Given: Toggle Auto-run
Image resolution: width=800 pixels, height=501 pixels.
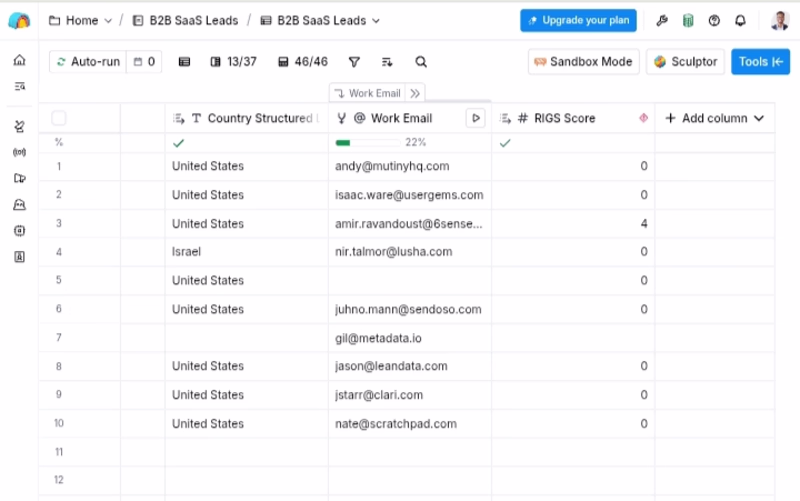Looking at the screenshot, I should click(x=88, y=62).
